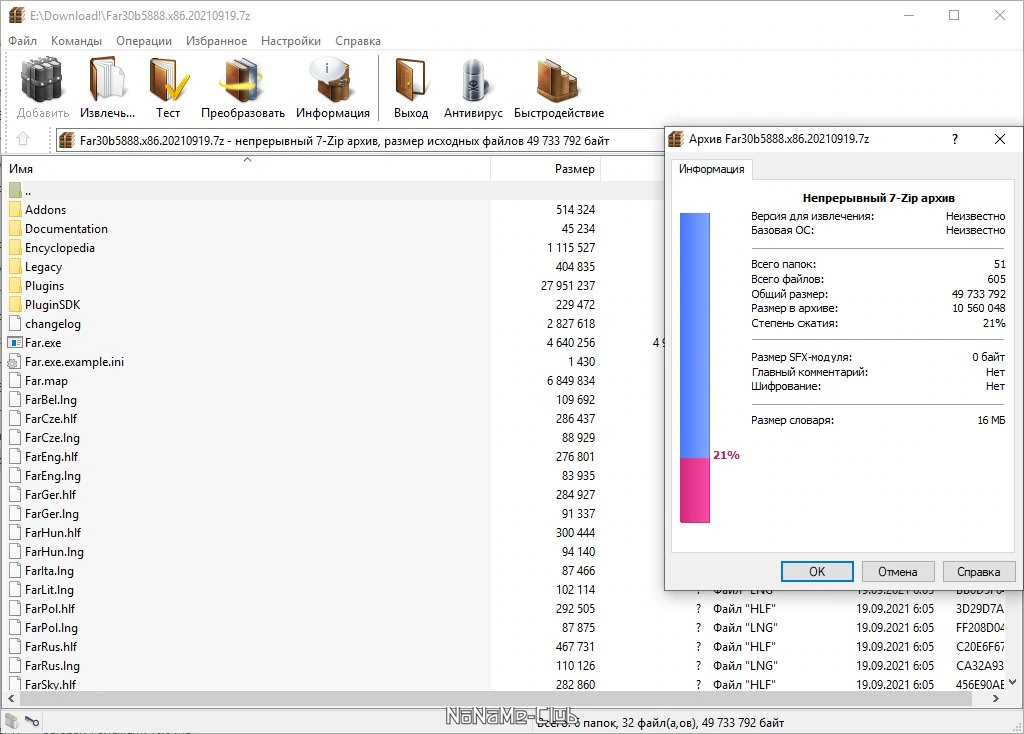Select the FarPol.lng file row
The image size is (1024, 734).
[x=506, y=627]
